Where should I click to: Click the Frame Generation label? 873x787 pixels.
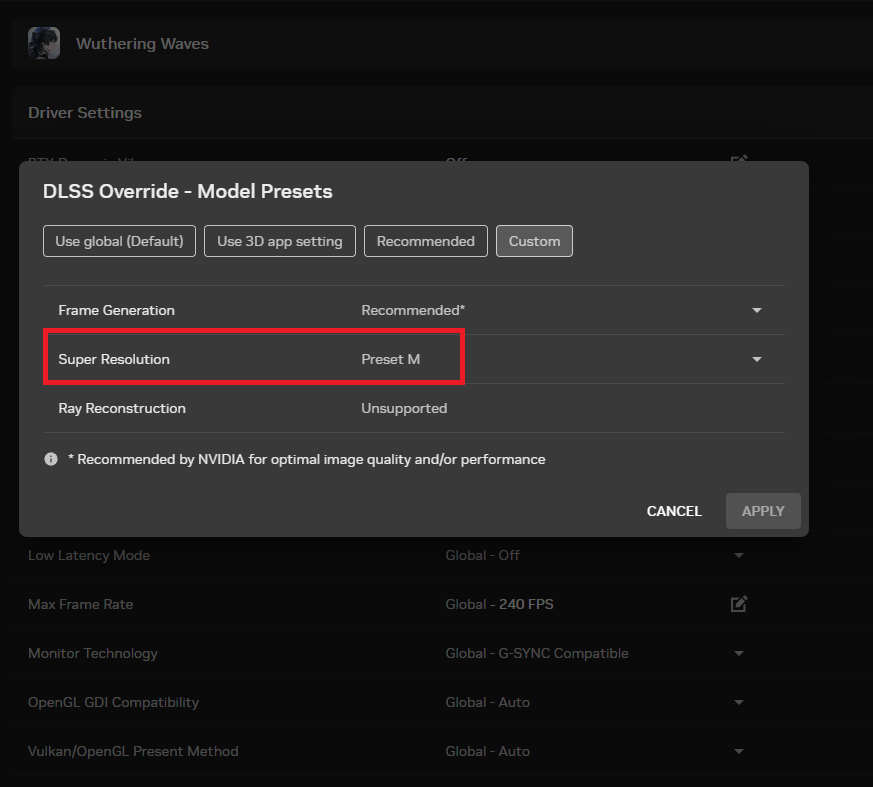pyautogui.click(x=116, y=310)
